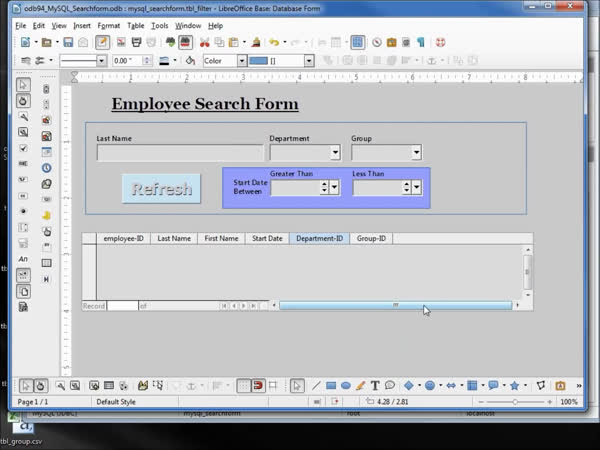Select the Ellipse shape tool
The image size is (600, 450).
346,385
